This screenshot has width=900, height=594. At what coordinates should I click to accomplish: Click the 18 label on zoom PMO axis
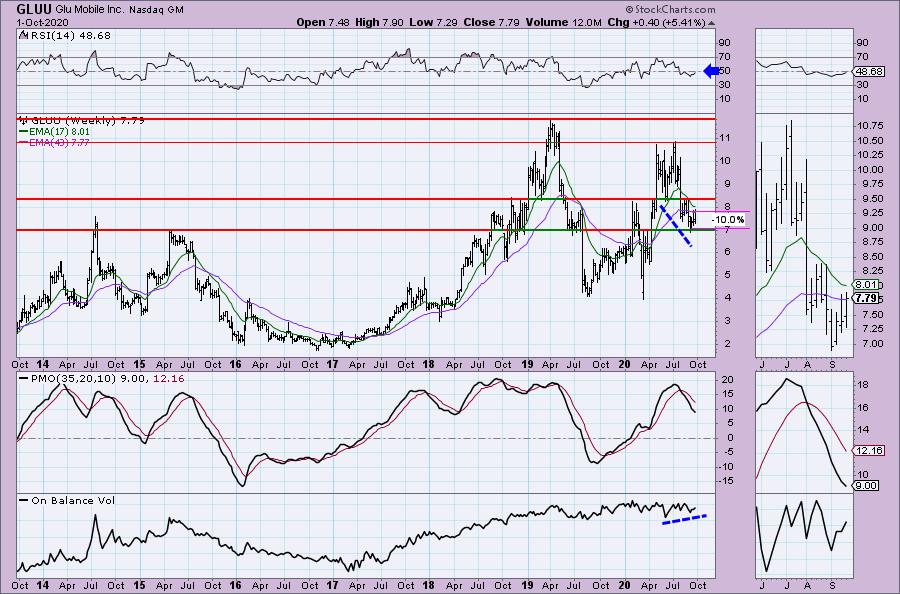tap(862, 385)
